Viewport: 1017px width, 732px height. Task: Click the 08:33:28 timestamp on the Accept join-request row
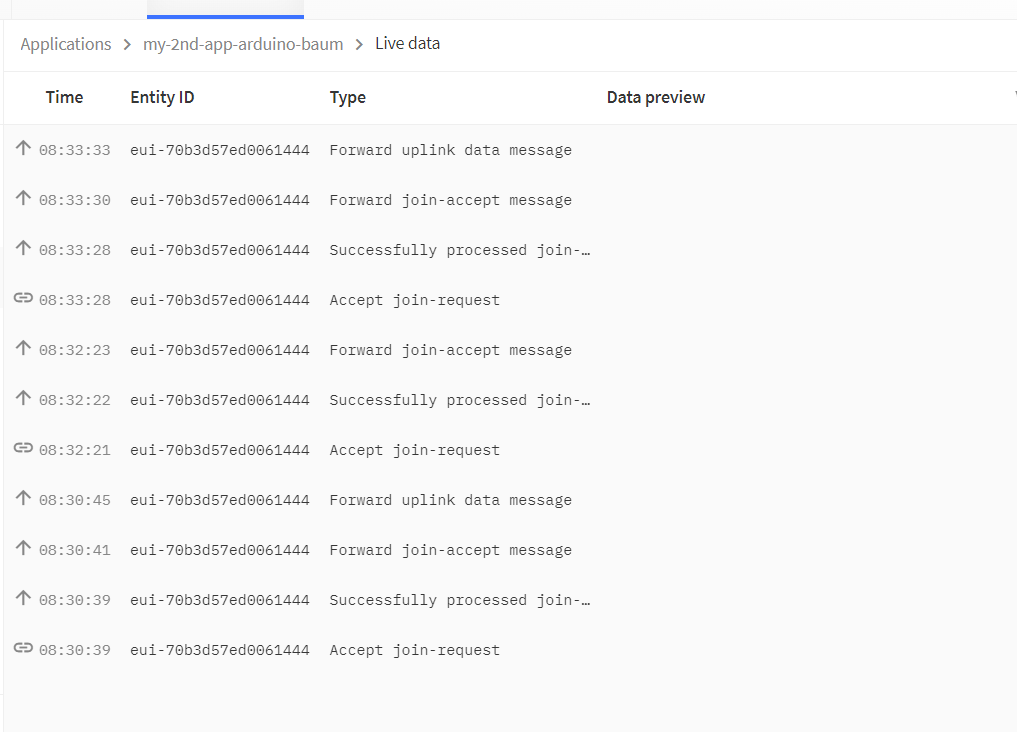tap(75, 300)
